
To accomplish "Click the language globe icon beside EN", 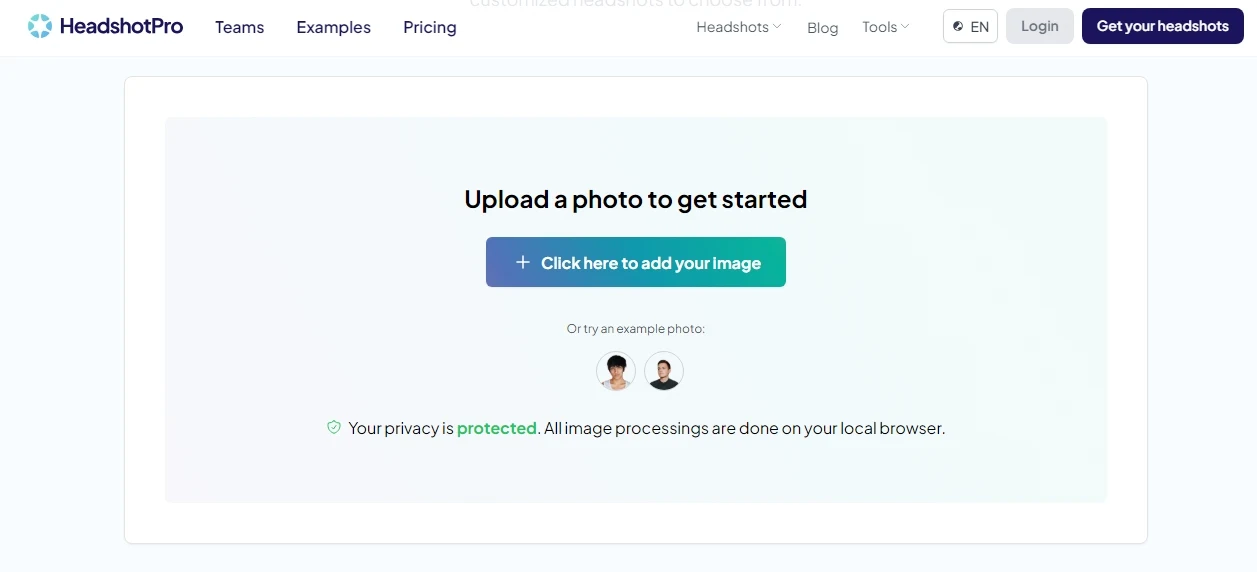I will [x=958, y=27].
